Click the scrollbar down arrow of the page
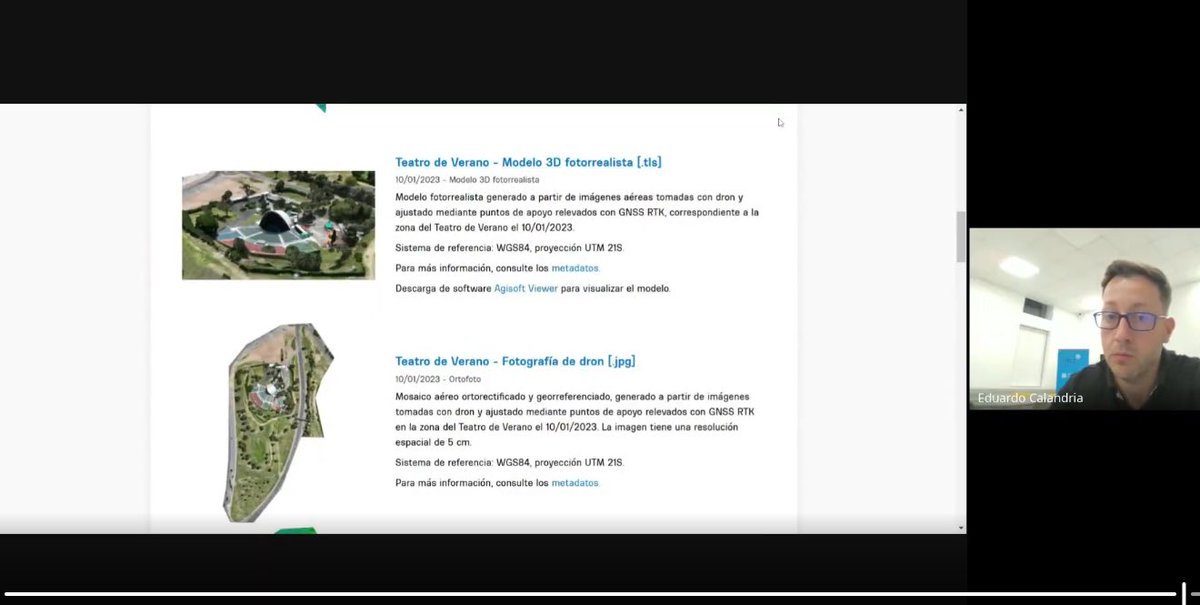The image size is (1200, 605). coord(961,527)
